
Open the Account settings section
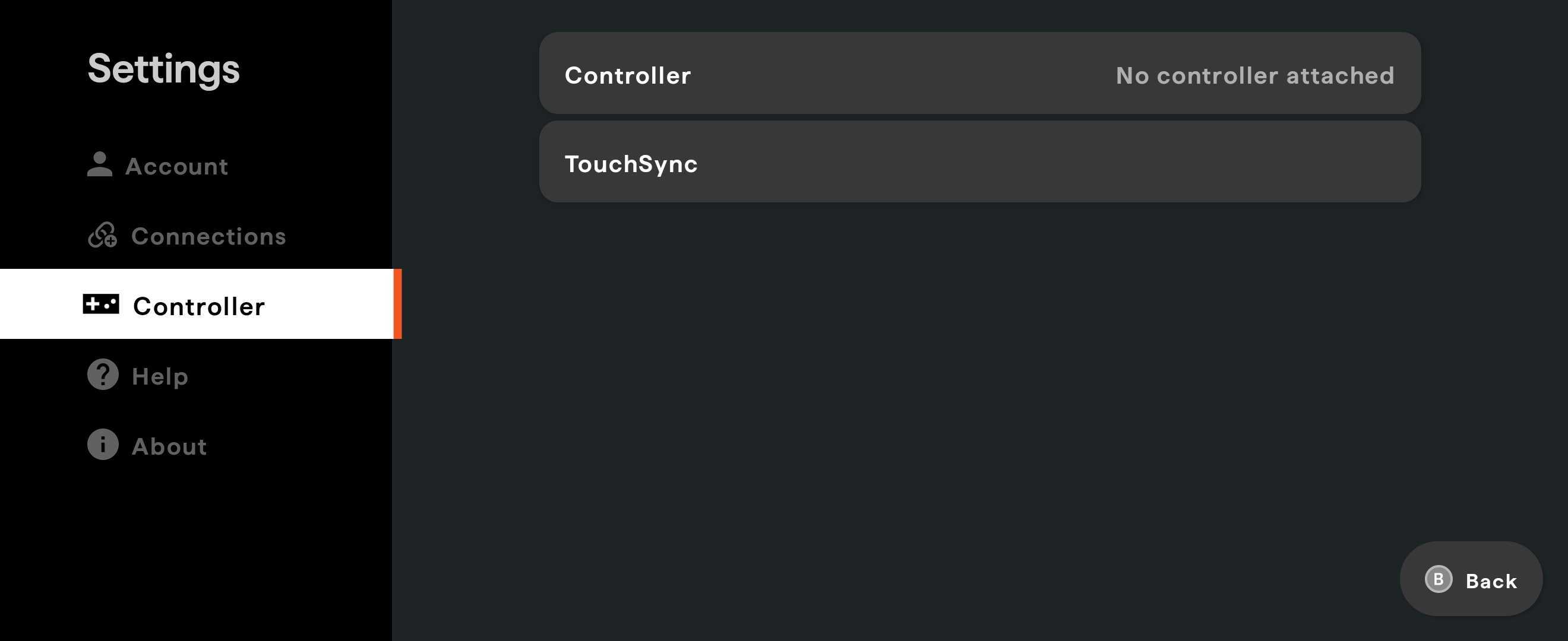176,166
